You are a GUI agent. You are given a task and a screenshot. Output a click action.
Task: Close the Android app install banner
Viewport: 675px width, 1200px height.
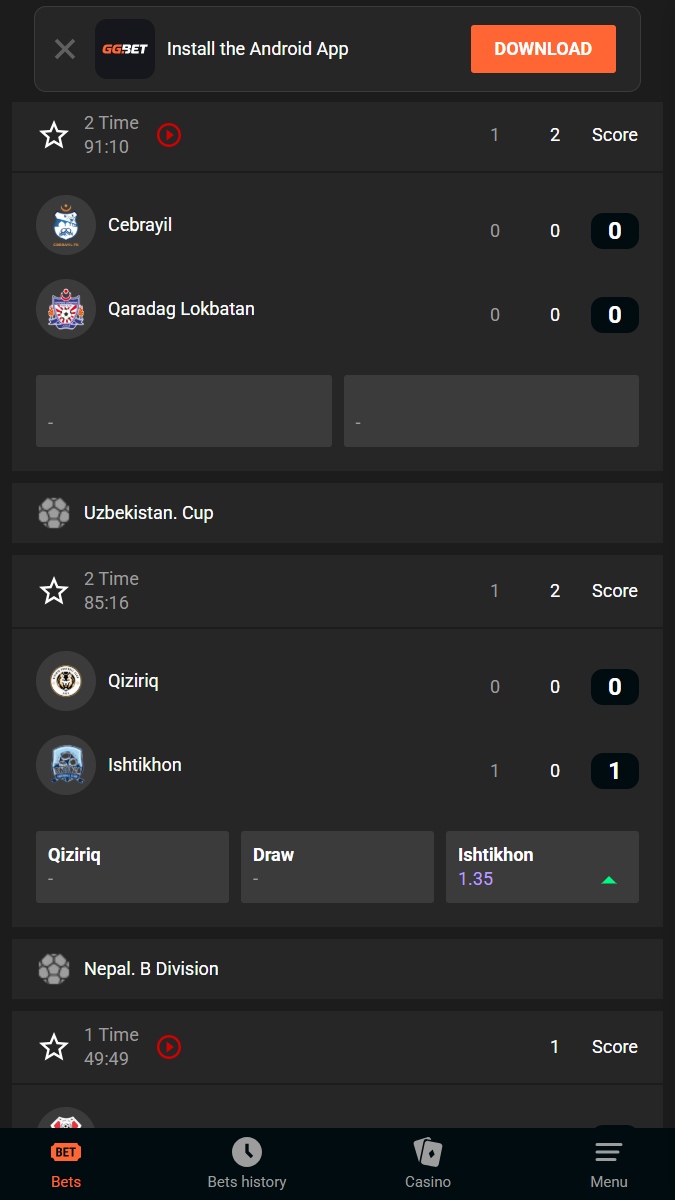point(65,49)
